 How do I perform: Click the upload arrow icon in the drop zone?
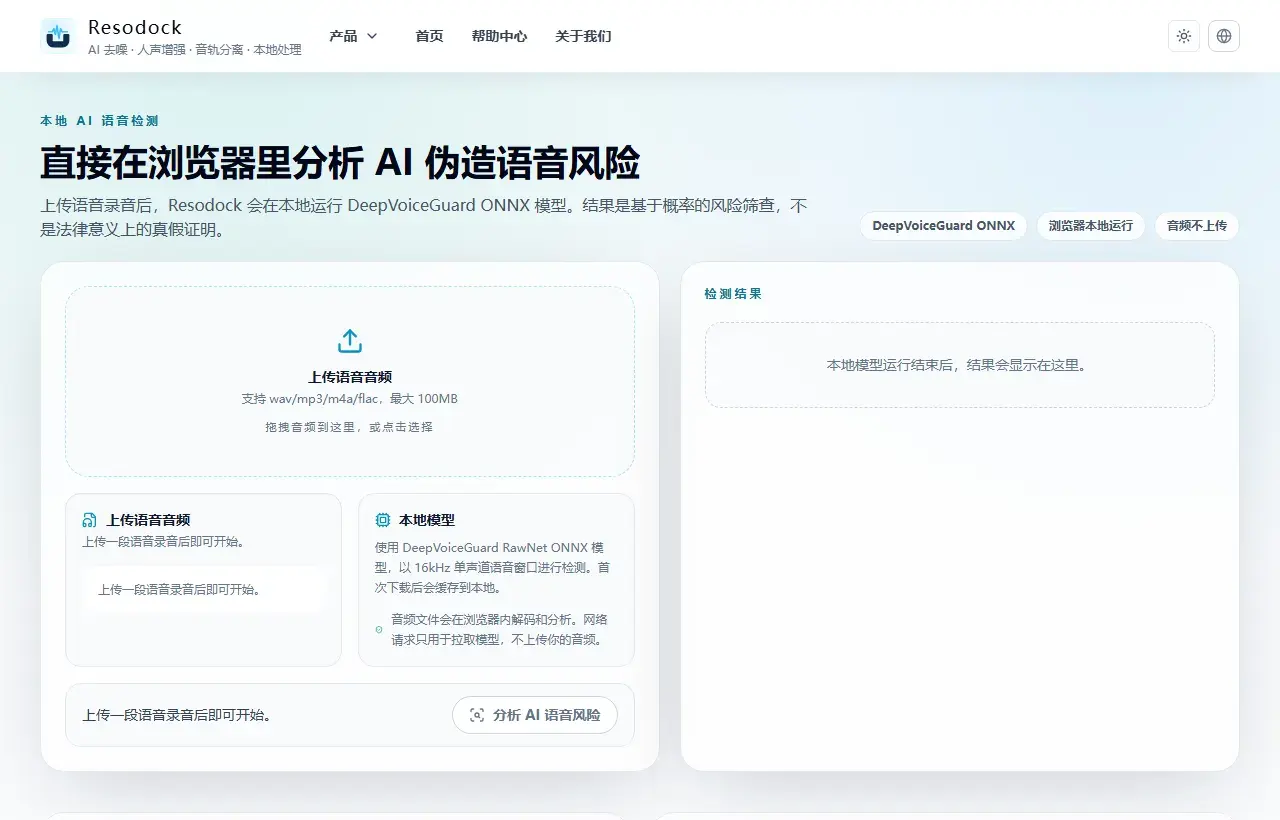click(350, 341)
